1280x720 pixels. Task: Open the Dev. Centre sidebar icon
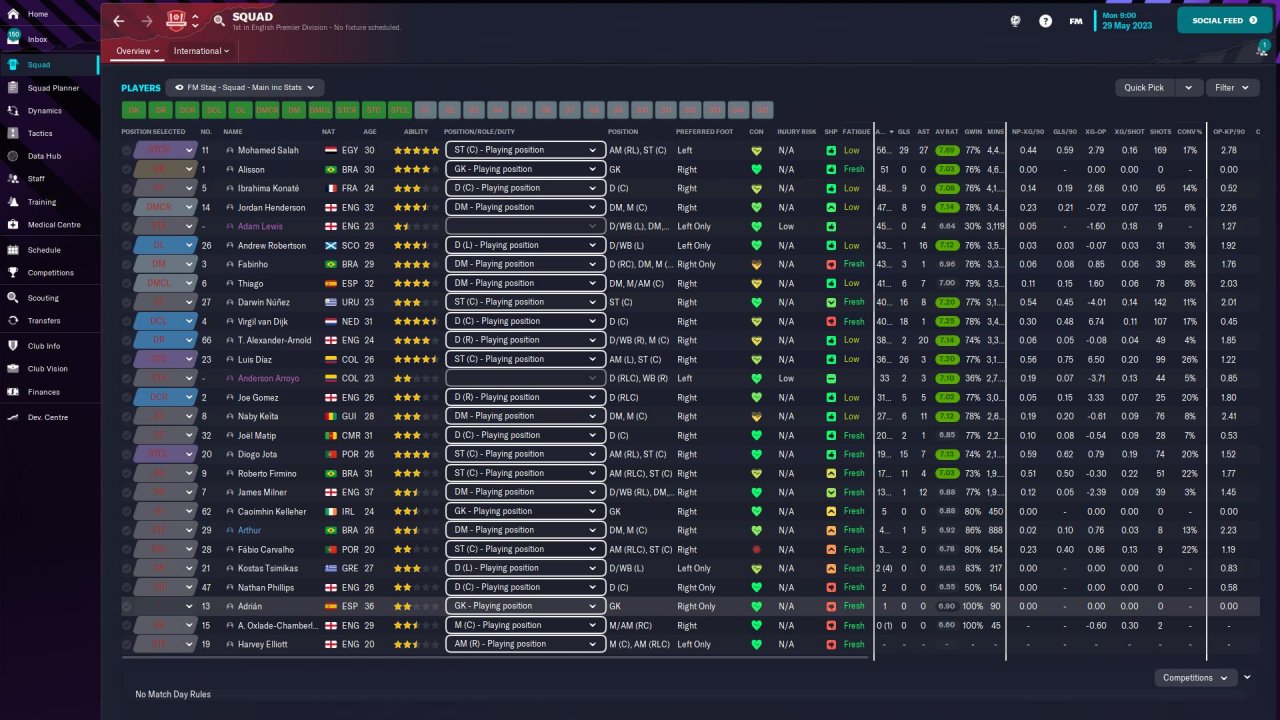13,417
